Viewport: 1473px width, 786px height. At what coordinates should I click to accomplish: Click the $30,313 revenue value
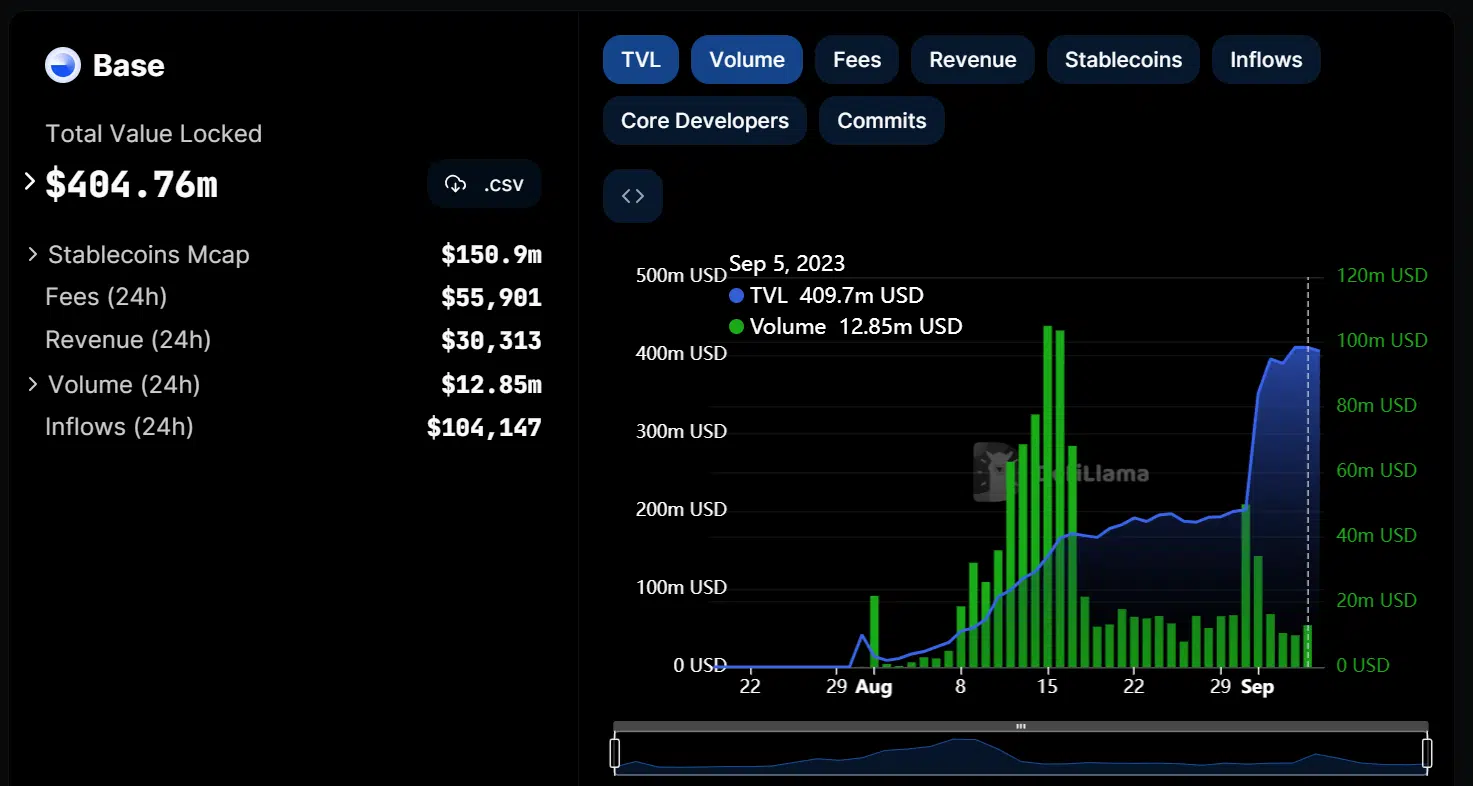pos(491,341)
